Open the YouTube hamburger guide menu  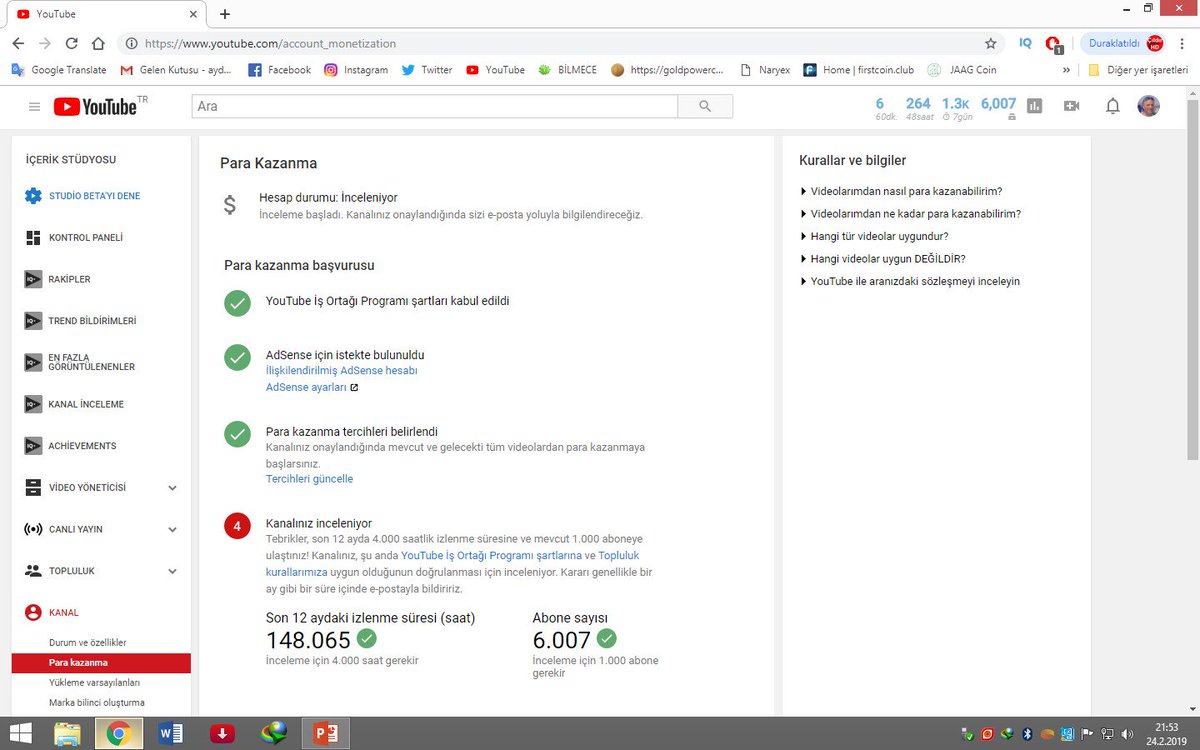pyautogui.click(x=34, y=106)
